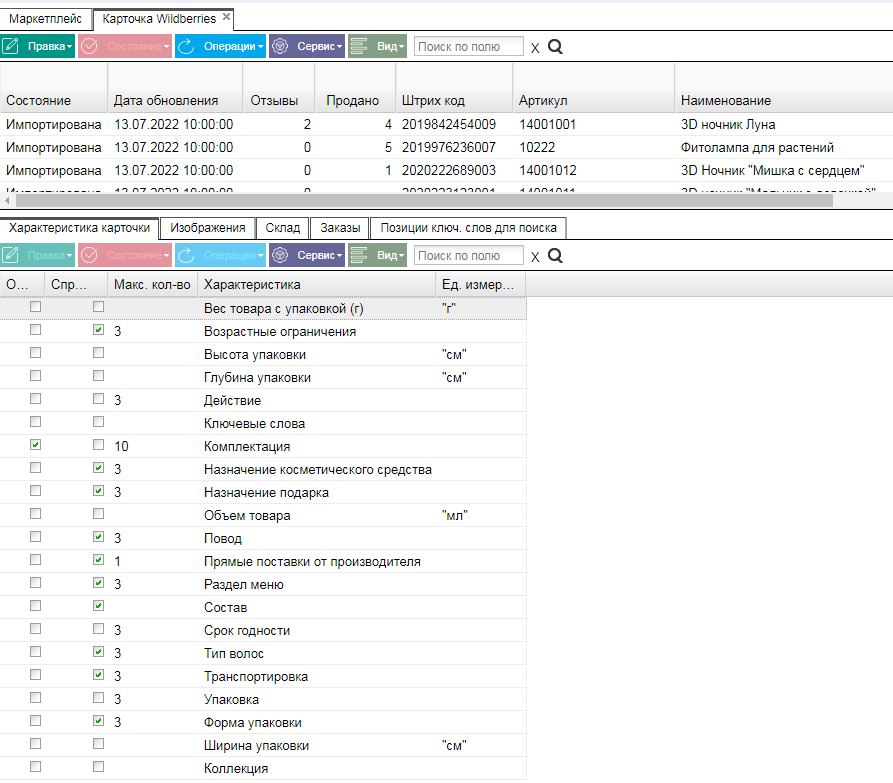Click the lines icon on lower Вид button
This screenshot has width=893, height=783.
point(358,255)
